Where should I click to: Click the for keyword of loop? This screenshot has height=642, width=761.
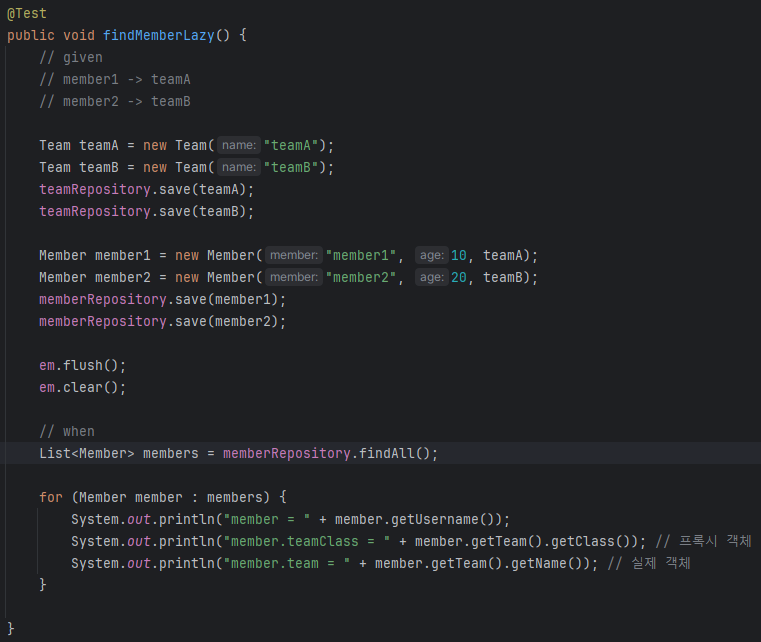51,497
